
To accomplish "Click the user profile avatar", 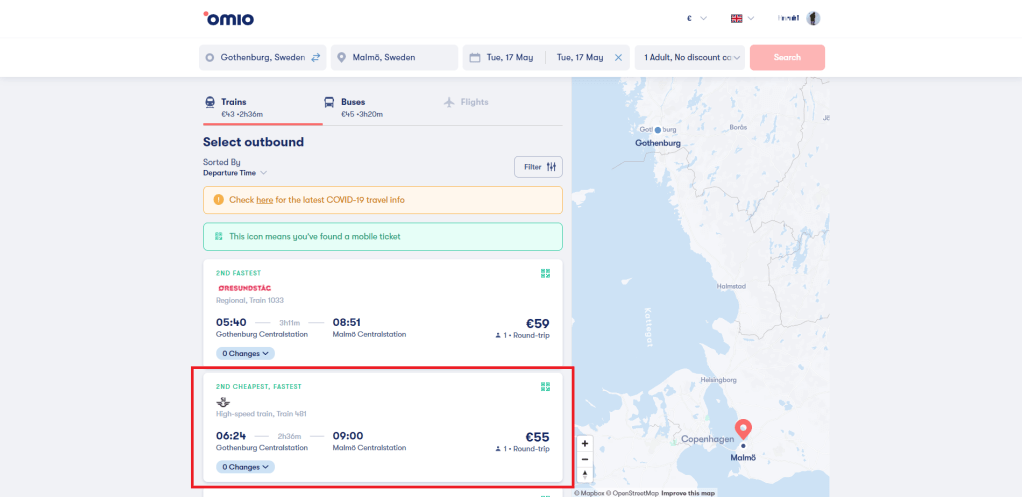I will [813, 18].
